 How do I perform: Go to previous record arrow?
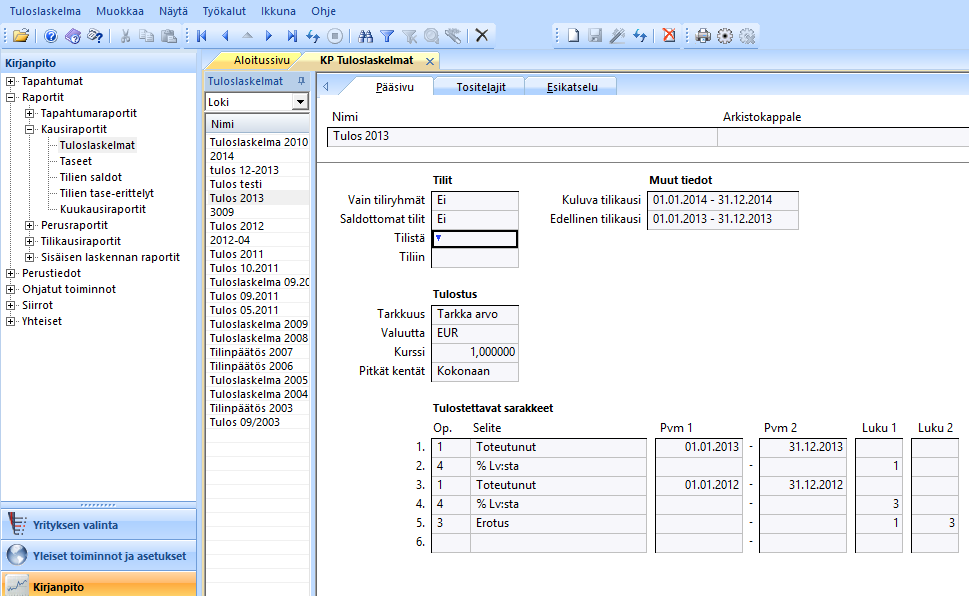[x=225, y=36]
